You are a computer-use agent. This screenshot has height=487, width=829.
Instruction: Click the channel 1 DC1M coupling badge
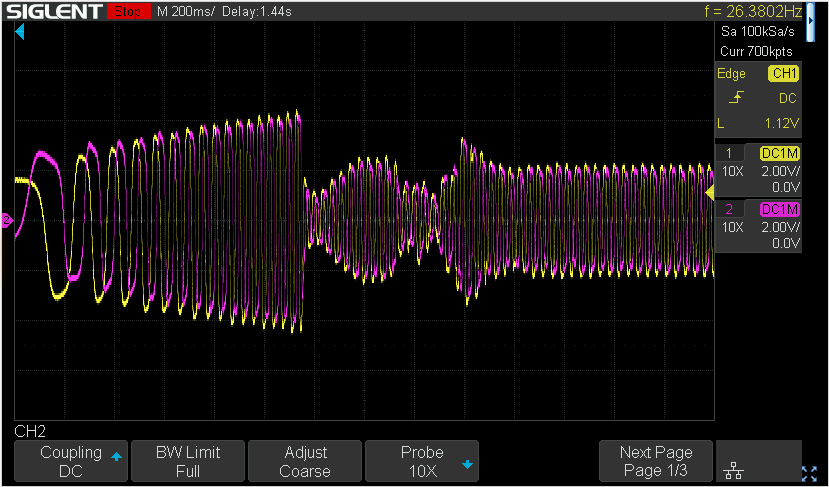point(780,153)
